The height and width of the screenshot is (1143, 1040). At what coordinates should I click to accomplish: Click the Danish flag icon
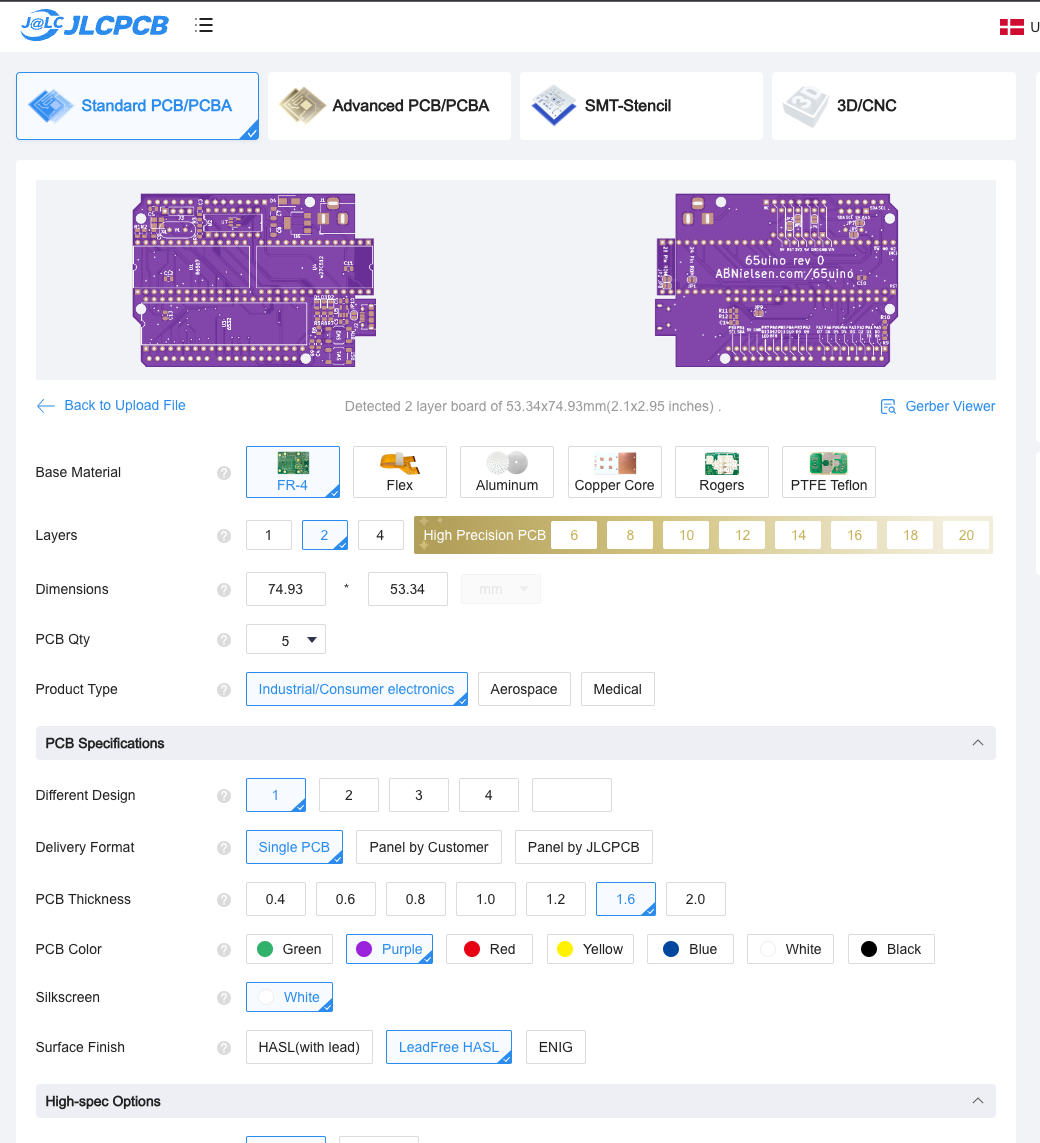[x=1012, y=27]
